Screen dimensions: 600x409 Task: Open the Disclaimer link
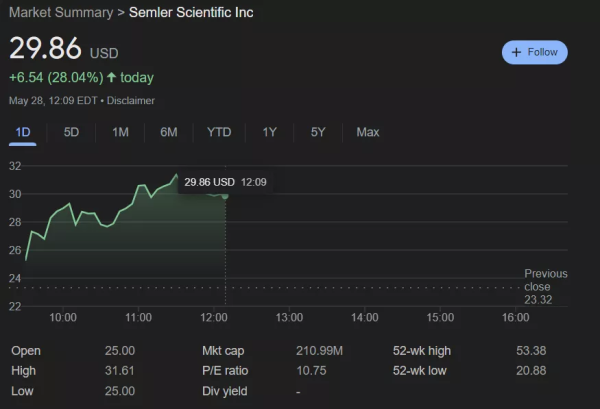click(x=130, y=101)
